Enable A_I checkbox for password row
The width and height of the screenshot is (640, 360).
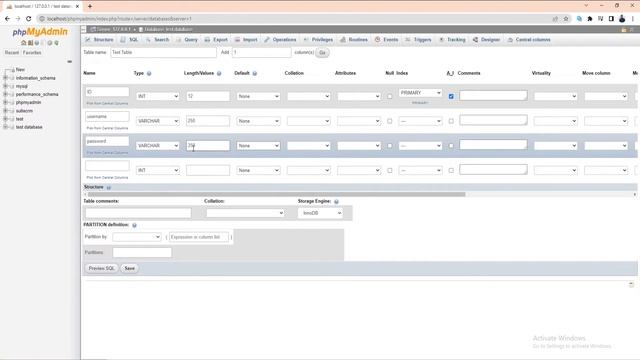[451, 146]
